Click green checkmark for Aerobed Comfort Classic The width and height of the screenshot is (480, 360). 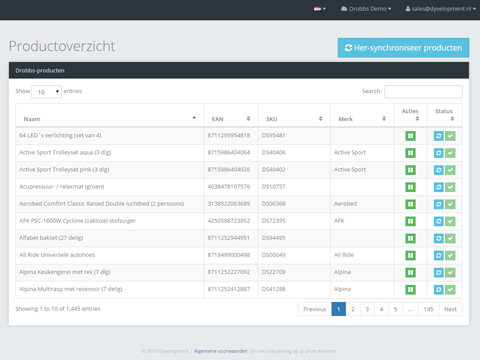pyautogui.click(x=450, y=204)
